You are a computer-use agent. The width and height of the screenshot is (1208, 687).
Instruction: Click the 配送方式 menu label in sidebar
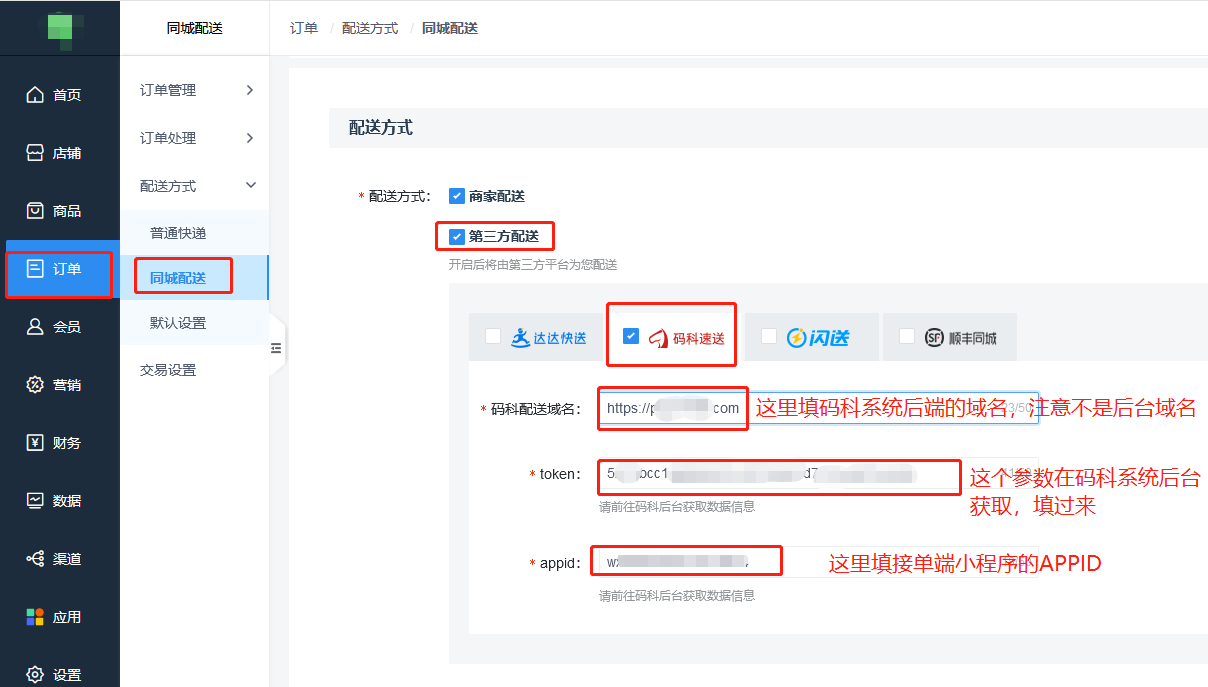click(x=168, y=186)
